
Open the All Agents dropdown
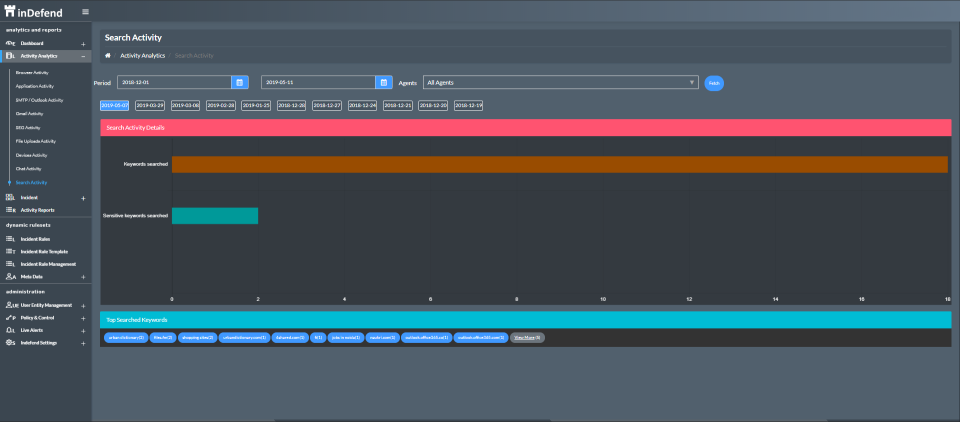(560, 82)
